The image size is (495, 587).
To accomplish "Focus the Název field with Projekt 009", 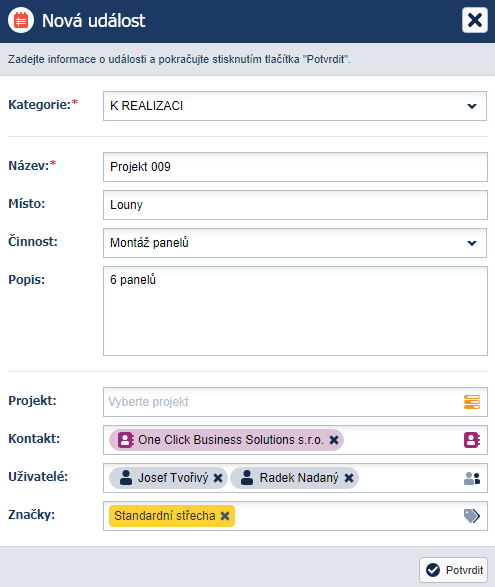I will coord(295,167).
